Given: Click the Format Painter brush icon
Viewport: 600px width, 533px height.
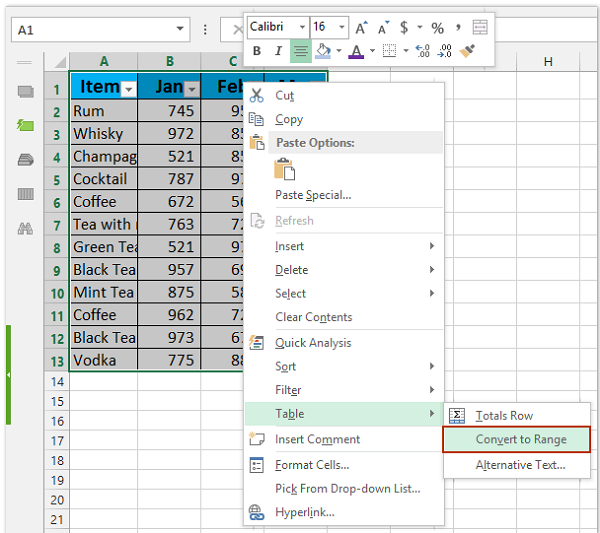Looking at the screenshot, I should 467,51.
